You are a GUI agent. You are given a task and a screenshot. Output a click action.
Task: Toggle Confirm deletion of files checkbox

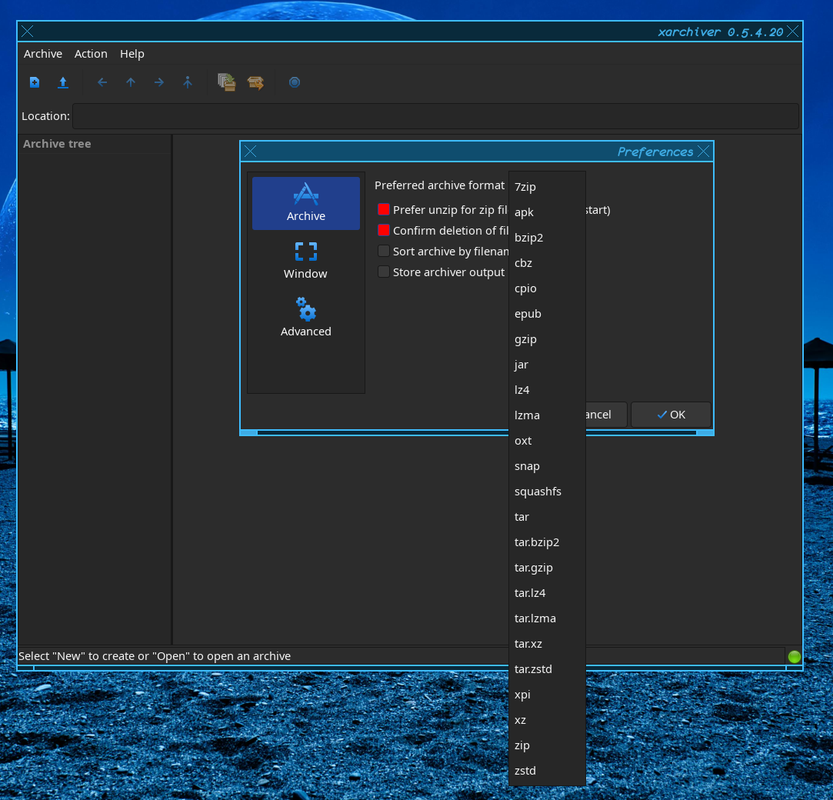click(384, 230)
